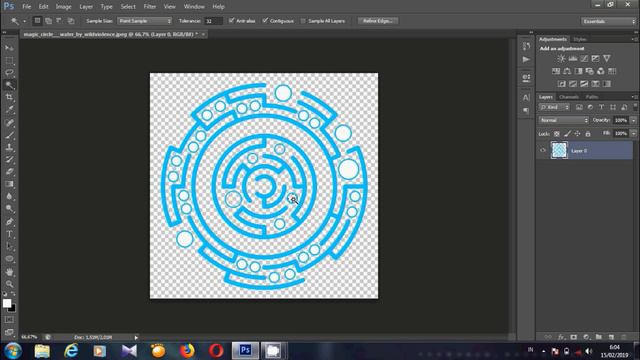Create a new group folder
The image size is (640, 360).
click(599, 337)
